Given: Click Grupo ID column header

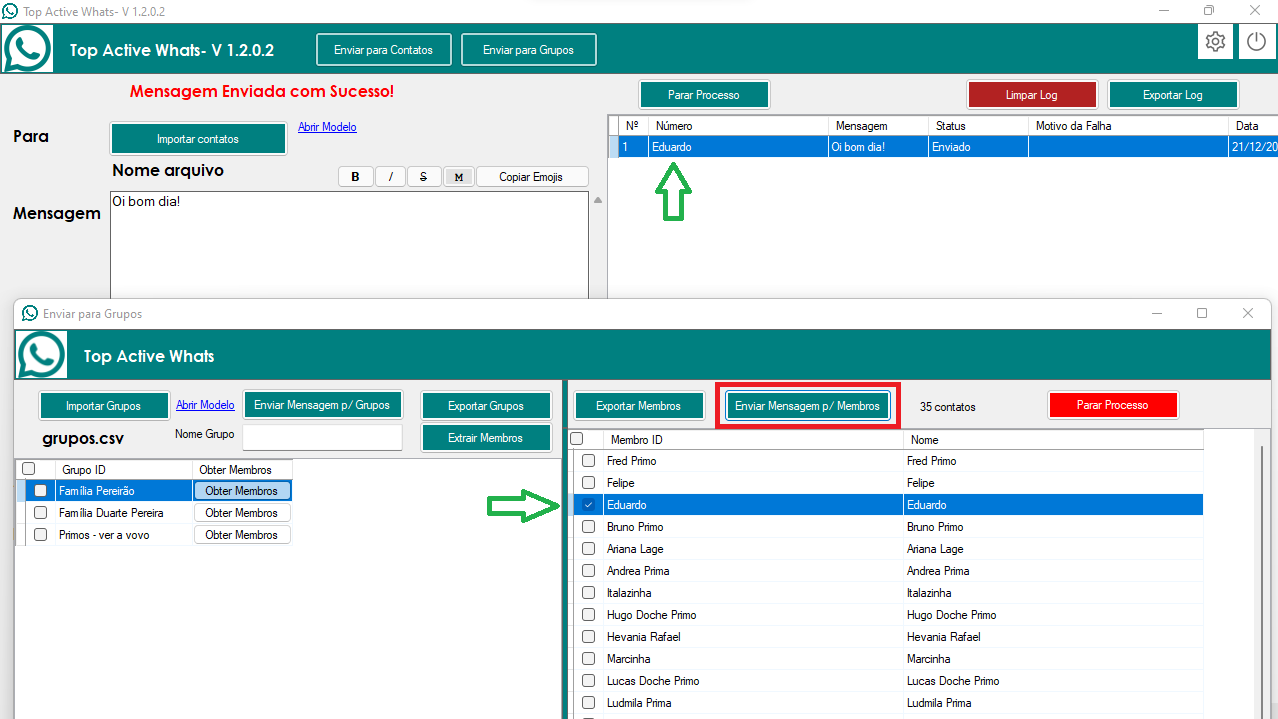Looking at the screenshot, I should 123,470.
